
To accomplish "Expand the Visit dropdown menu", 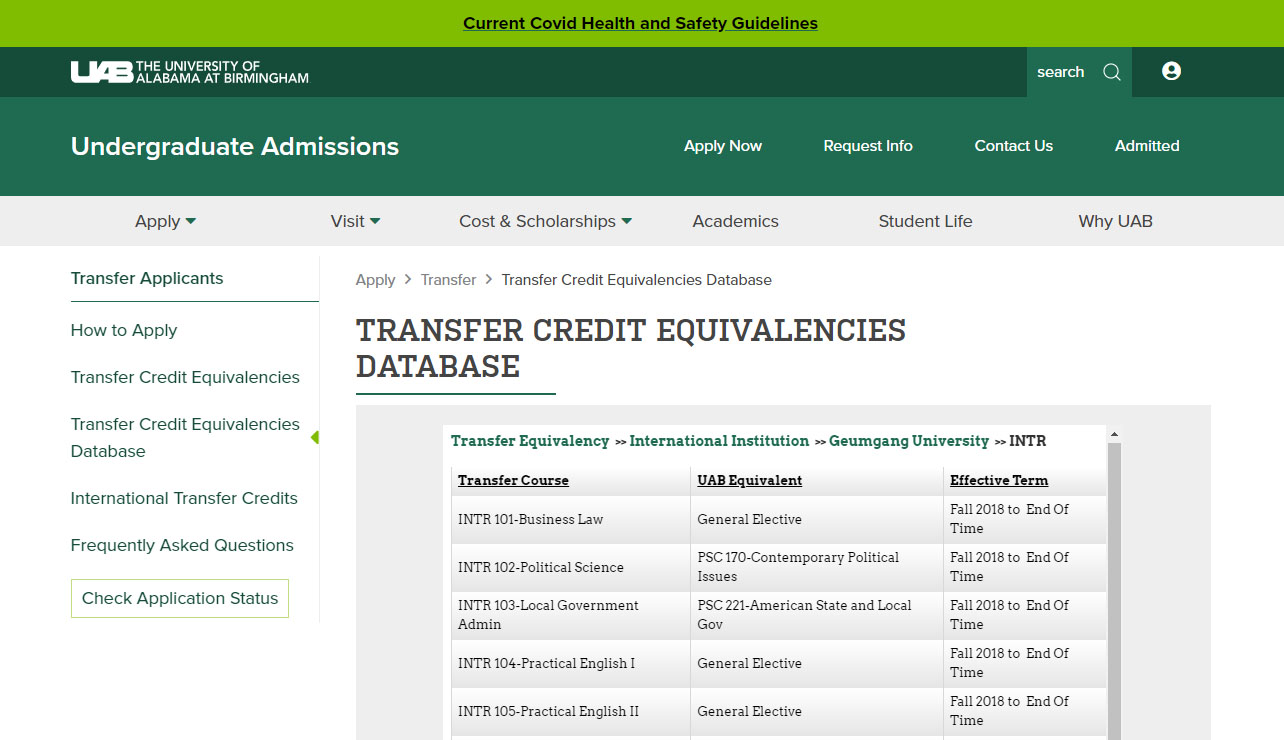I will click(355, 221).
